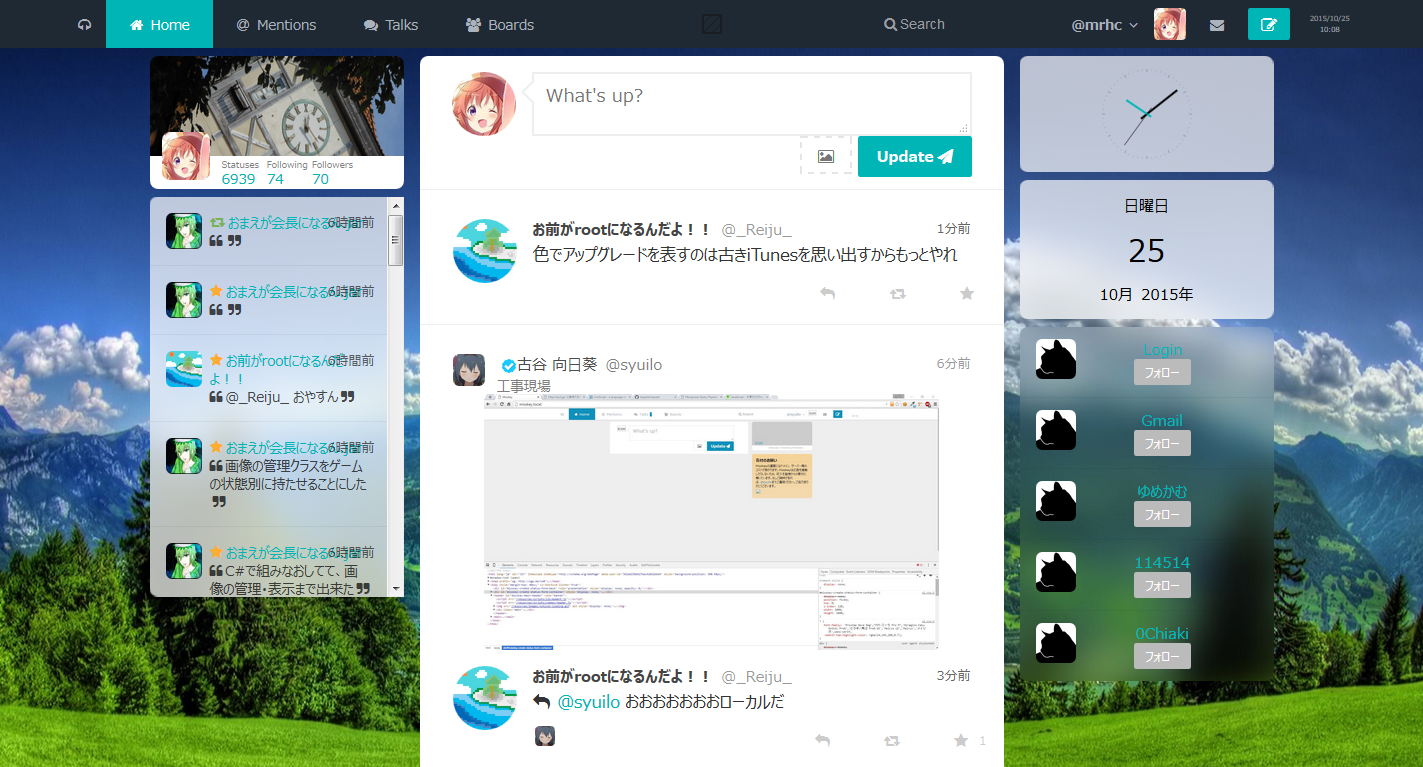
Task: Follow the ゆめかむ user
Action: pos(1162,514)
